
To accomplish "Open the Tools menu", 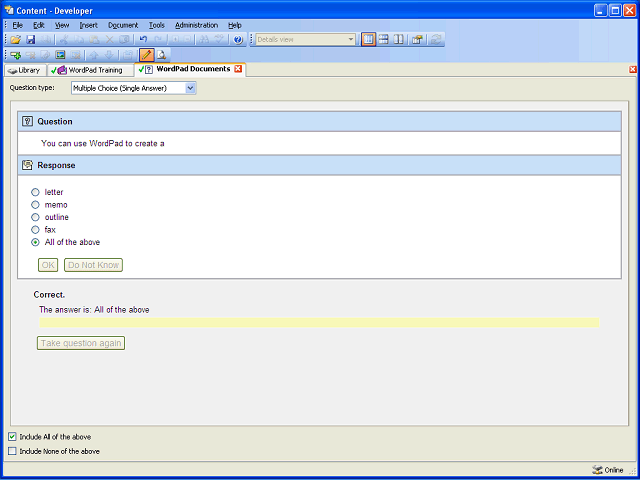I will (157, 25).
